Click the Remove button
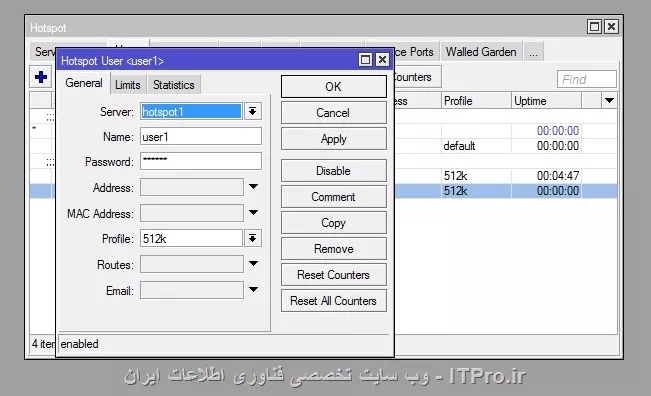The width and height of the screenshot is (651, 396). coord(333,249)
